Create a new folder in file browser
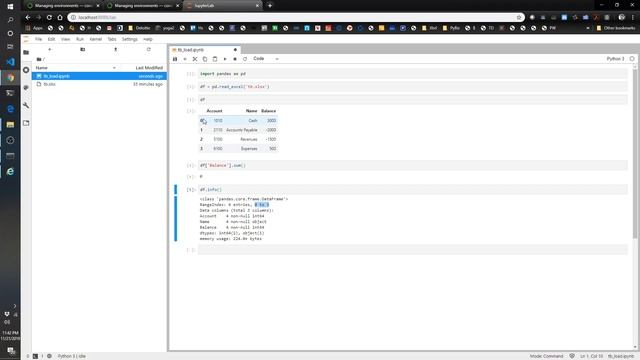The width and height of the screenshot is (640, 360). coord(82,49)
